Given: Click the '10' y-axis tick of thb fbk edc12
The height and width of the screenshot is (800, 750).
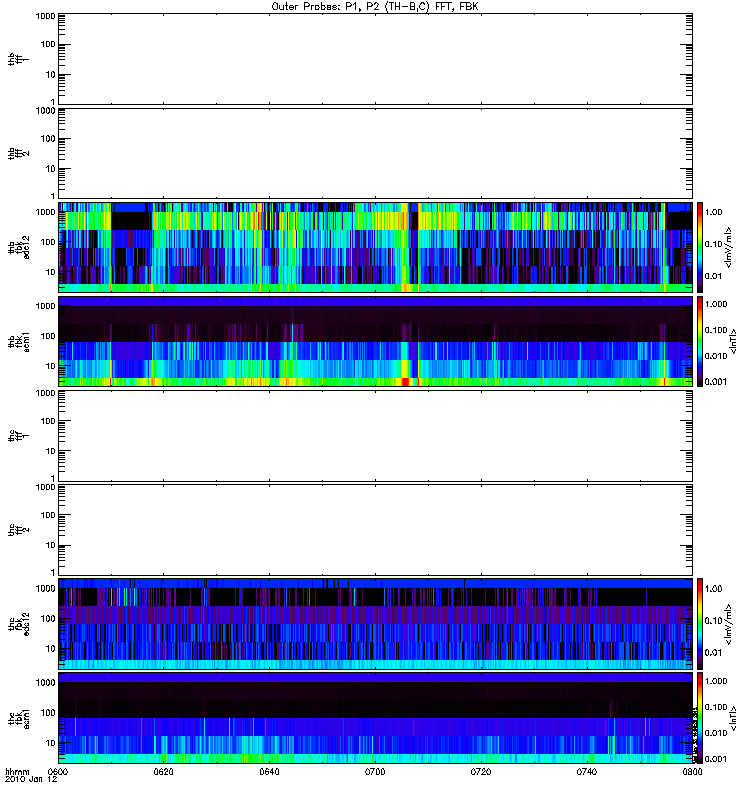Looking at the screenshot, I should pos(51,272).
